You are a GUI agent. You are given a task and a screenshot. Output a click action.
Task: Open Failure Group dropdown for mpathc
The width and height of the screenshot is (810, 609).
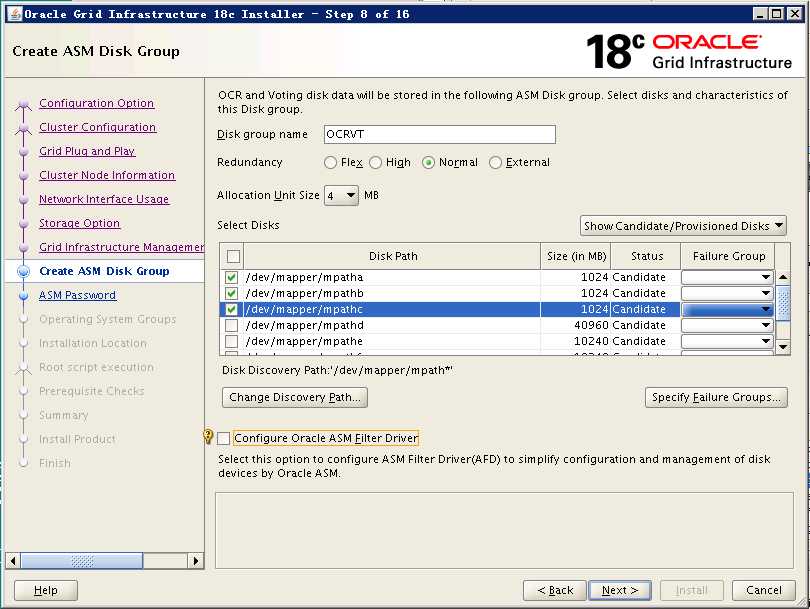click(727, 309)
